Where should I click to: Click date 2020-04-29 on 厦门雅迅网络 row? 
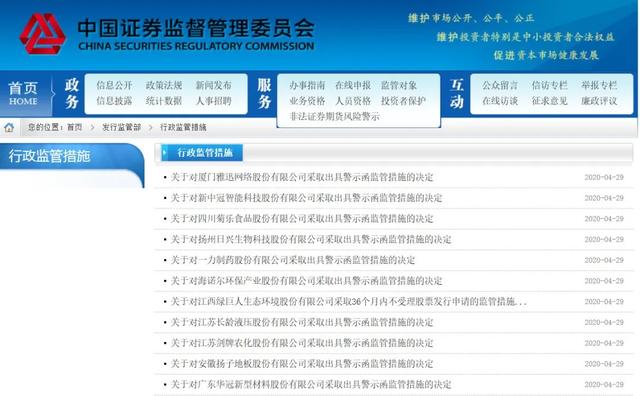[604, 177]
